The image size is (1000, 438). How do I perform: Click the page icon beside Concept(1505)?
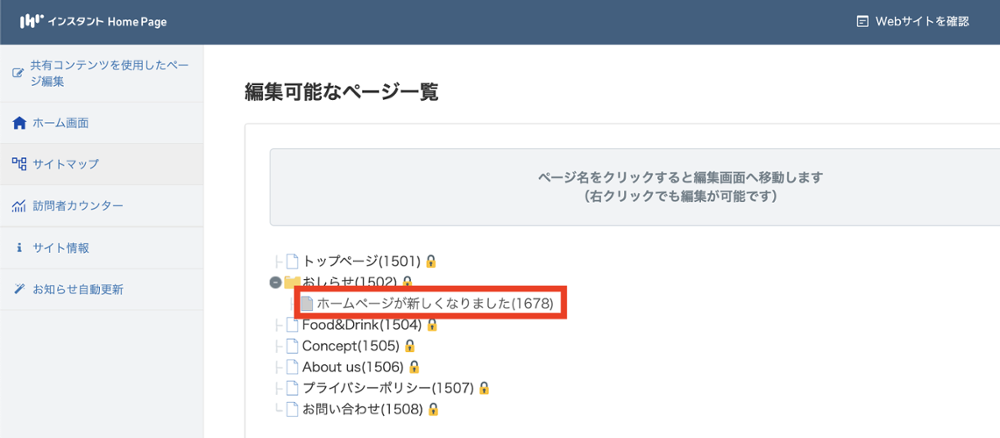(x=293, y=346)
